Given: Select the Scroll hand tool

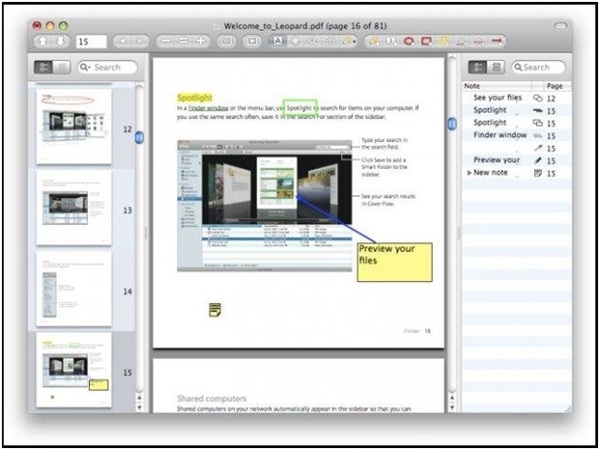Looking at the screenshot, I should [295, 41].
